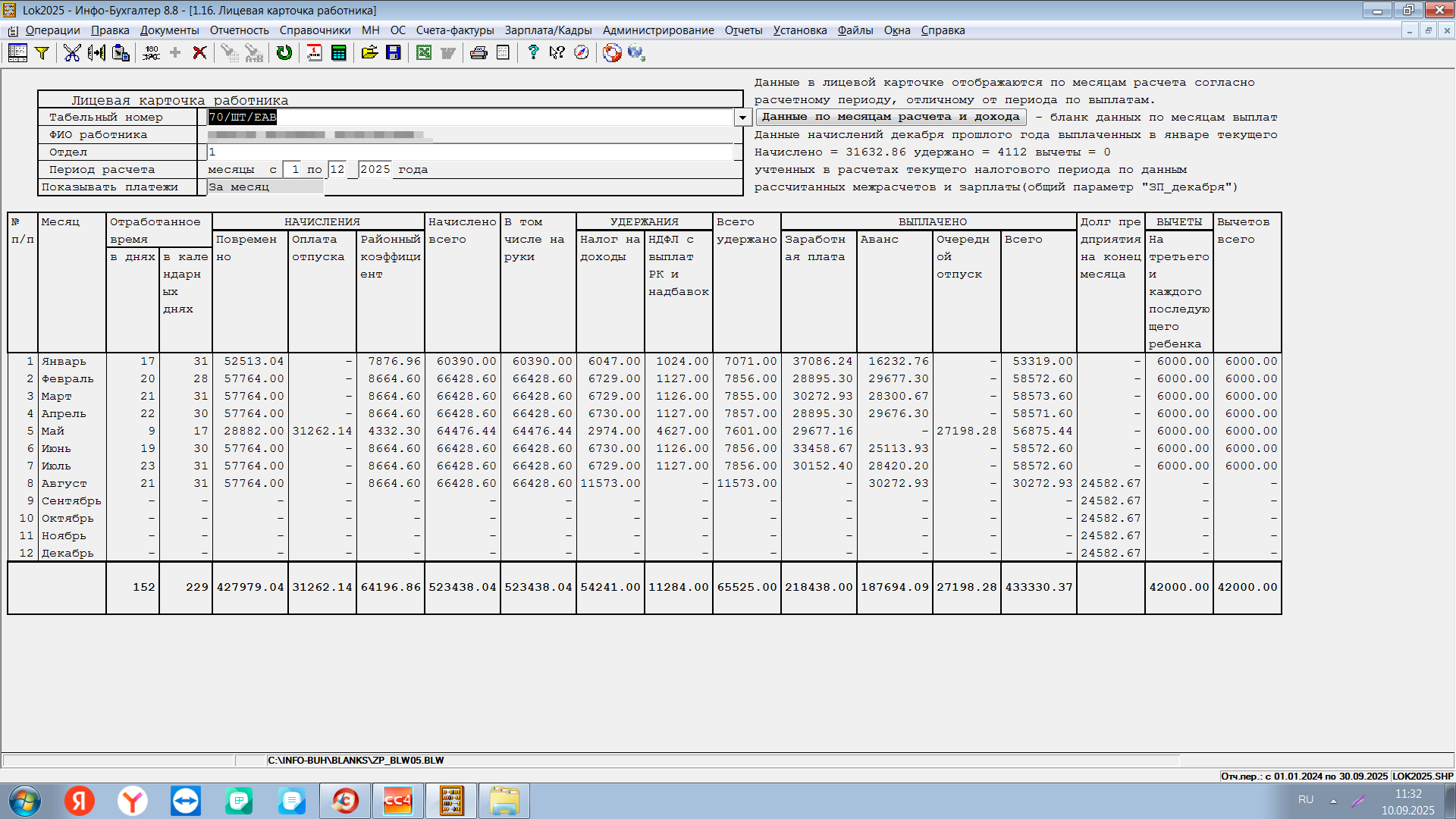Viewport: 1456px width, 819px height.
Task: Click the vacation pay value 31262.14 in Май row
Action: (322, 431)
